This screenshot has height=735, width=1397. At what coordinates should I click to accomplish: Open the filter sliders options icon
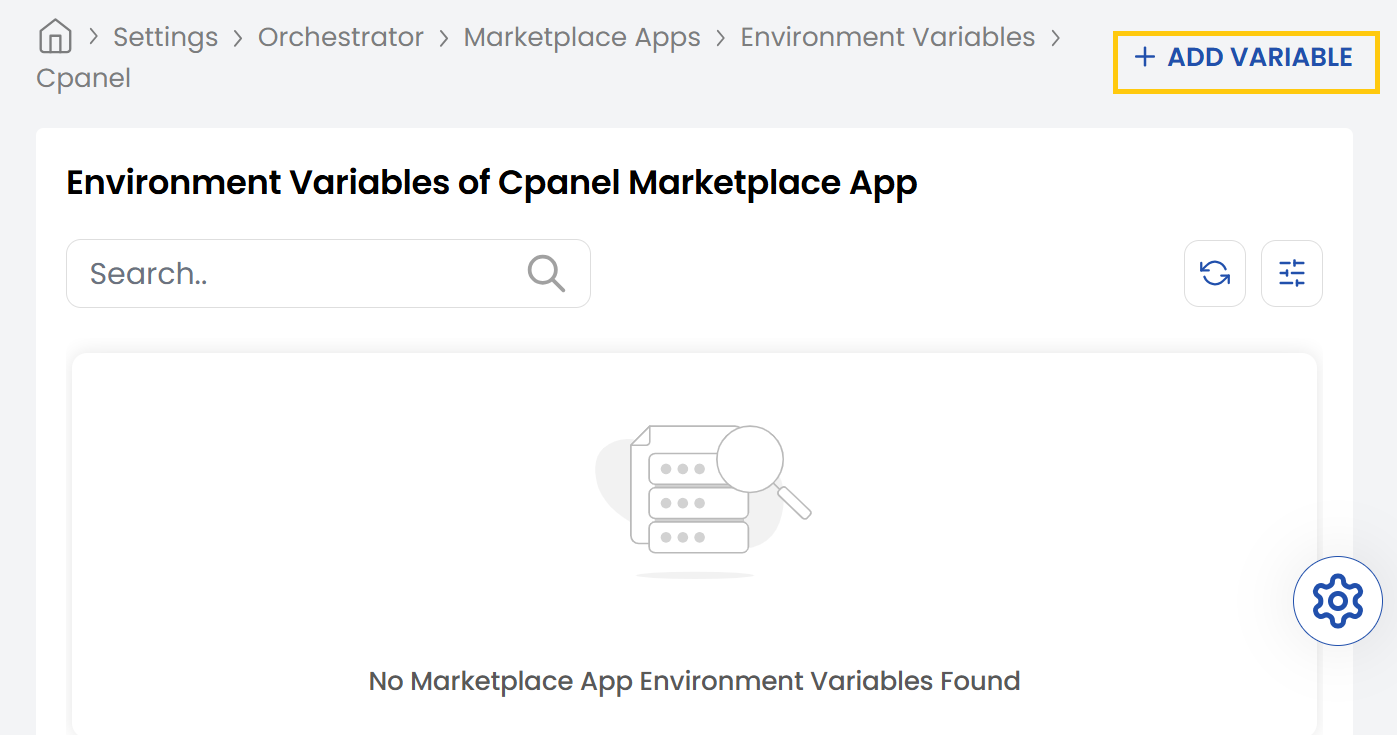[x=1292, y=273]
